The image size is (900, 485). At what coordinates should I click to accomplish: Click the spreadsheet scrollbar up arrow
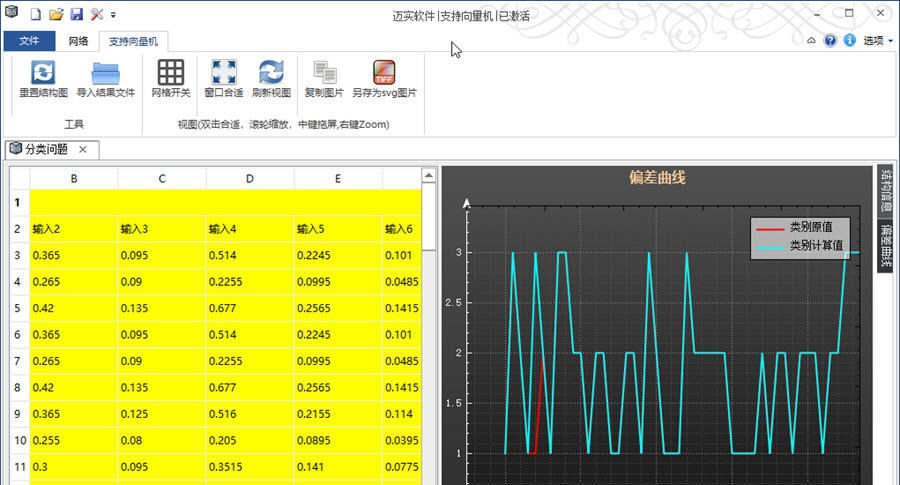pos(429,176)
